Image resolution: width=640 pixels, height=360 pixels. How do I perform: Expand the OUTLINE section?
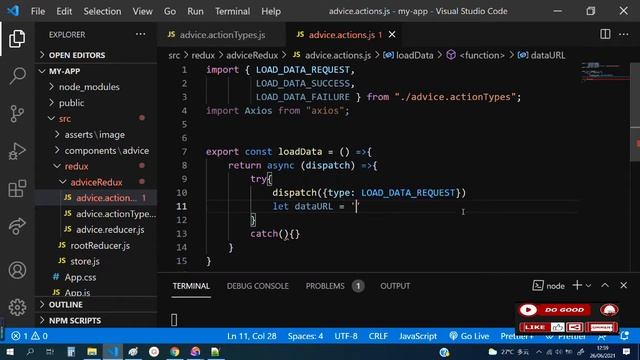65,304
